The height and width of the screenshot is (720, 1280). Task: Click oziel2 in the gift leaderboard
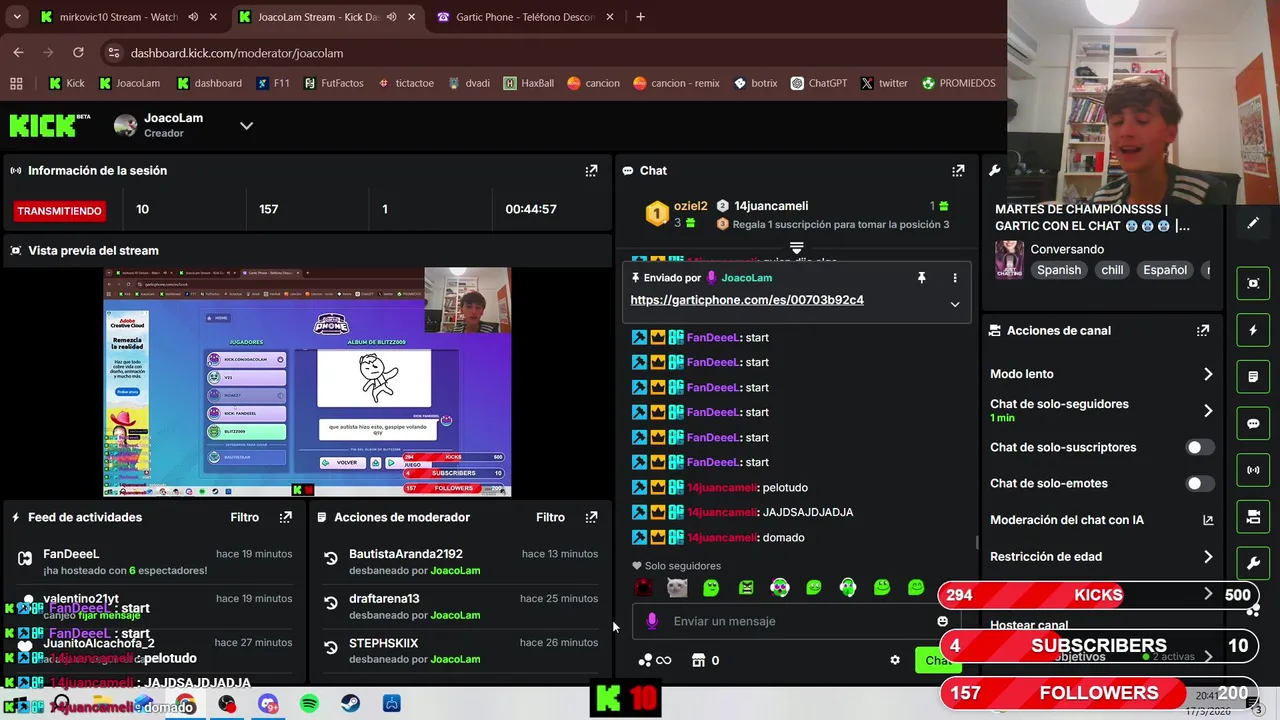point(690,206)
